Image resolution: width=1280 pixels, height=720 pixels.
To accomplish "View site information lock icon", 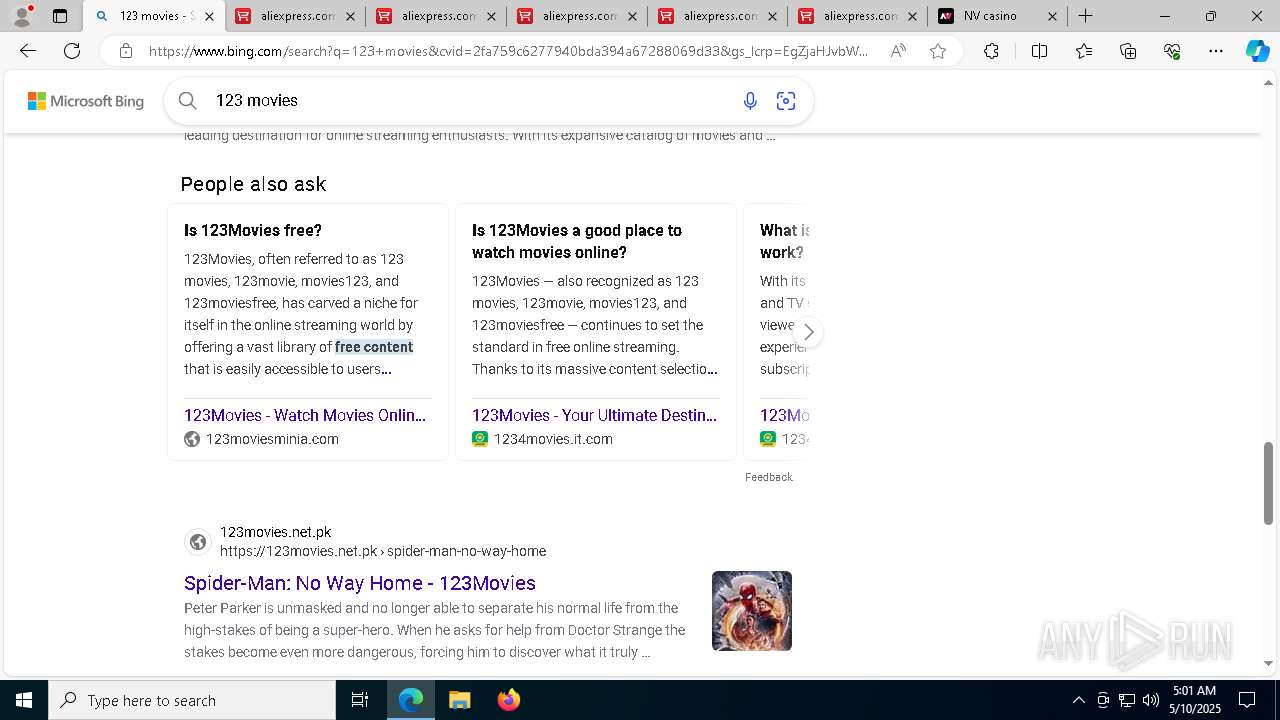I will [x=125, y=51].
